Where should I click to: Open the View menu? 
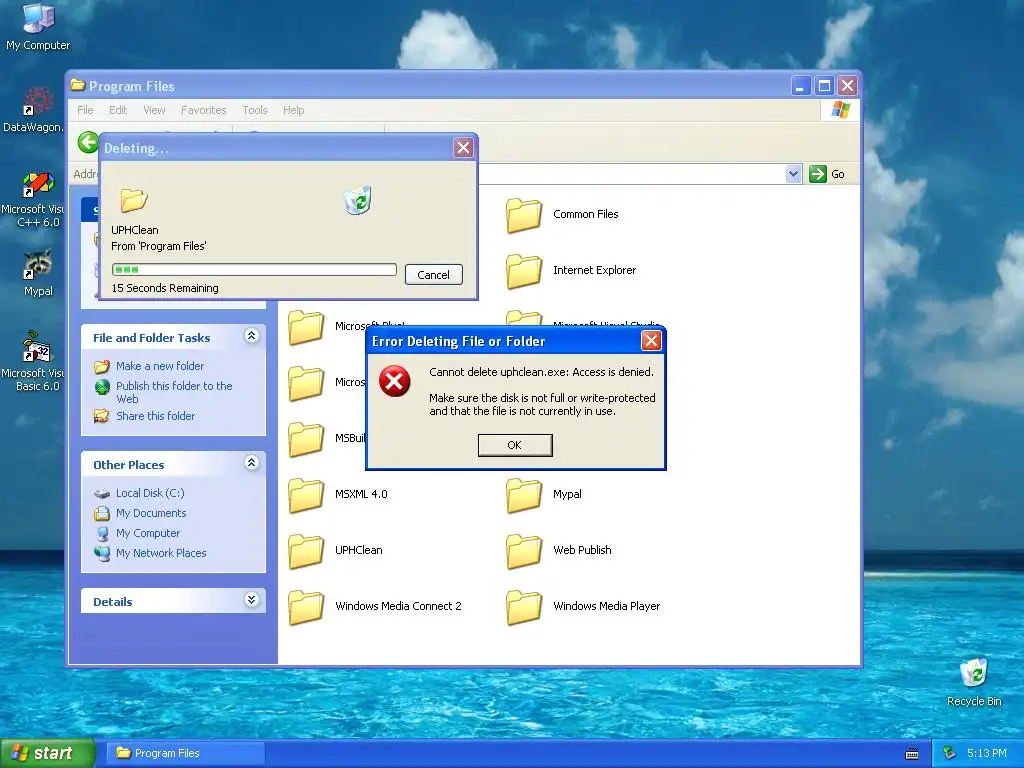tap(154, 110)
